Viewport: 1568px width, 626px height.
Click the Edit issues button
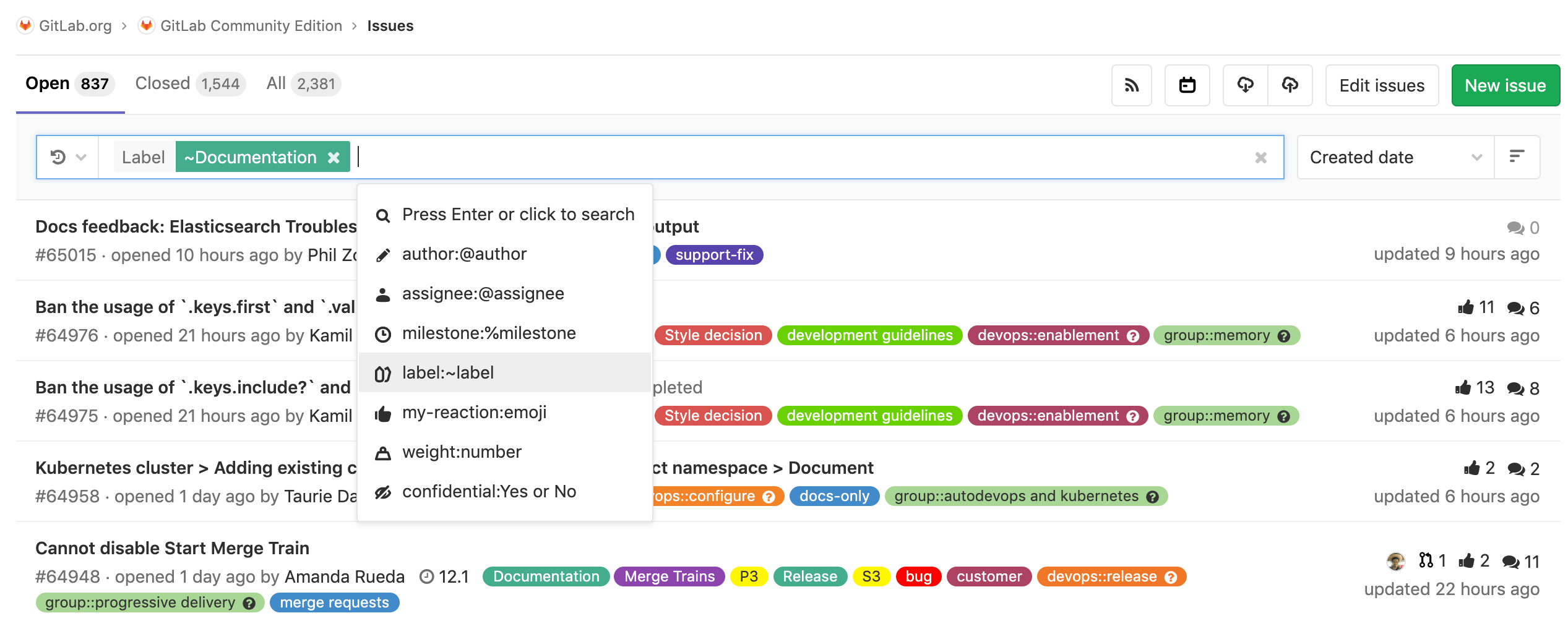1381,85
